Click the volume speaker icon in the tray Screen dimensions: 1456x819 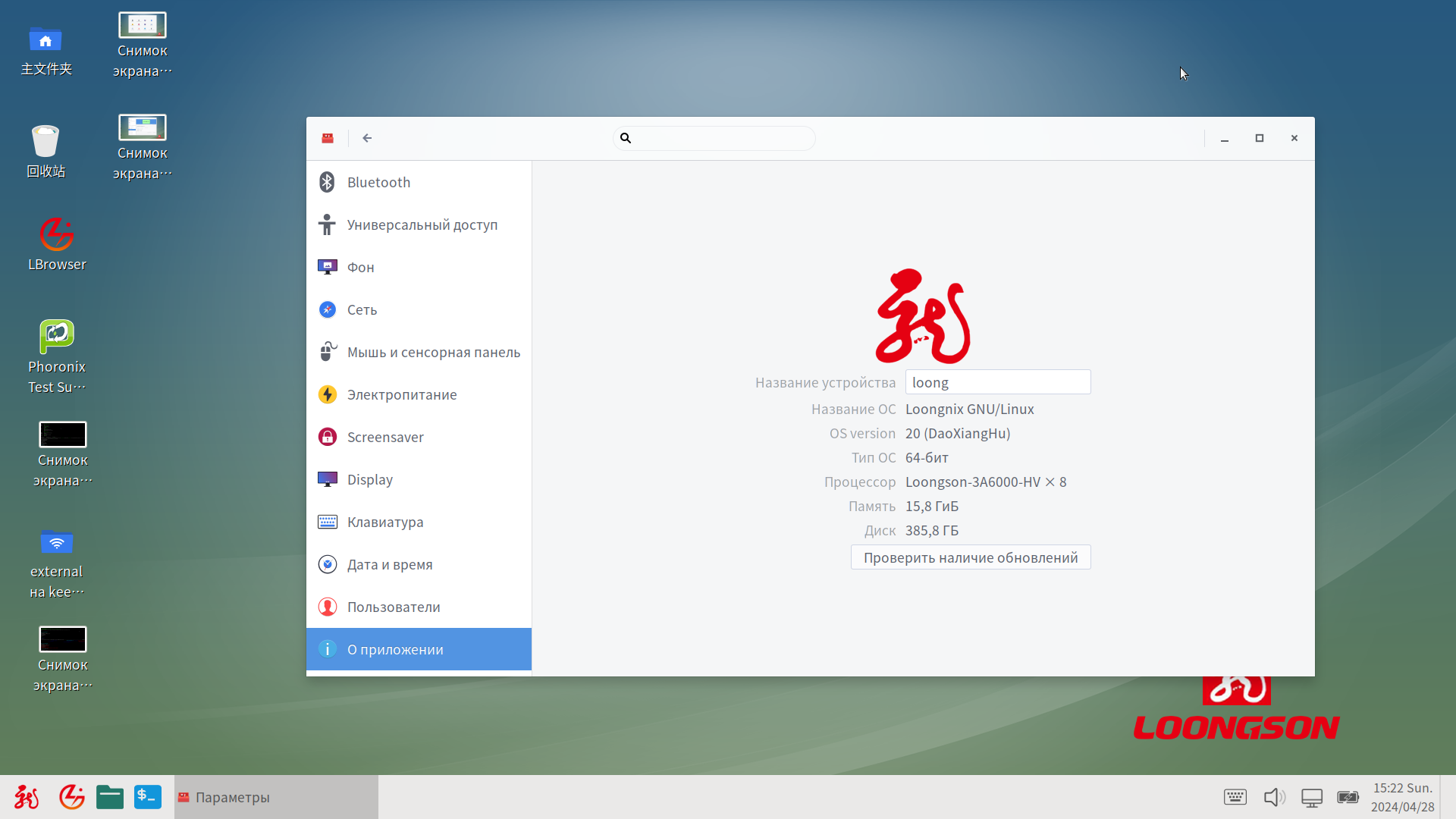[1273, 797]
